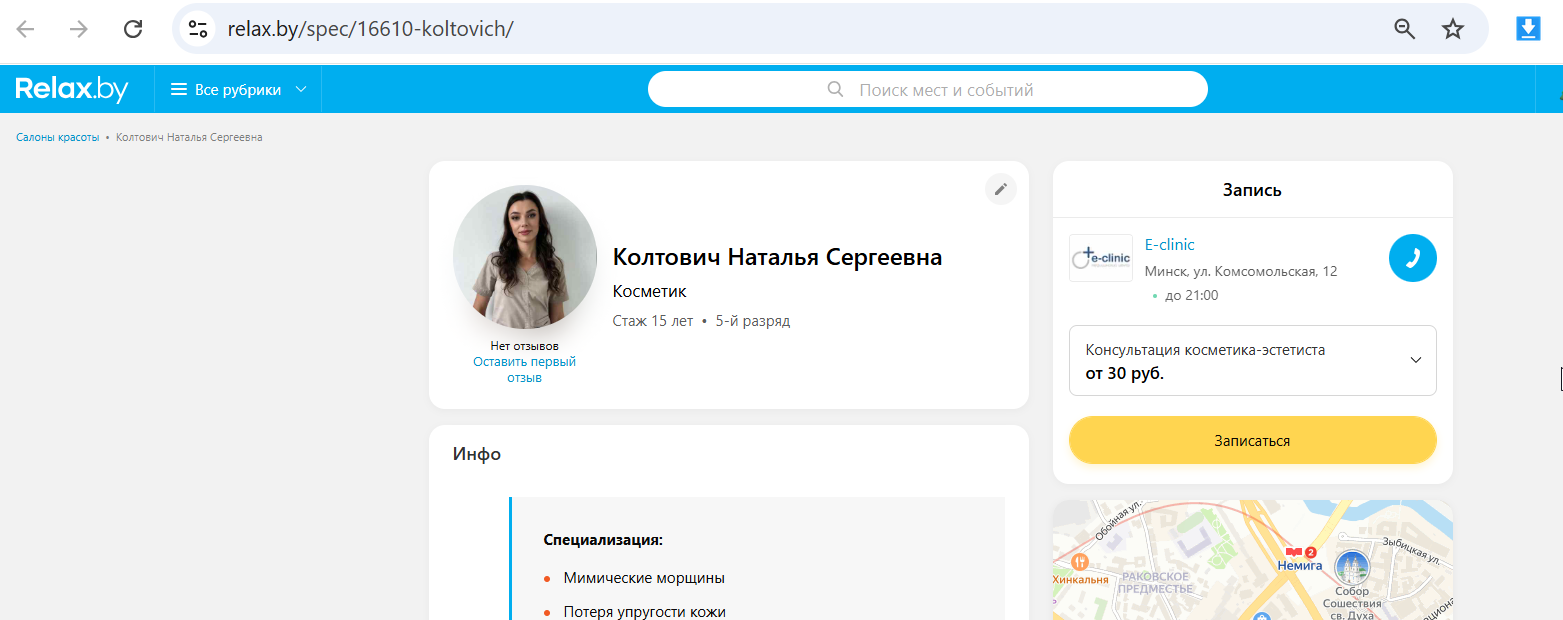Click the Хинкальня restaurant marker on the map

coord(1079,563)
